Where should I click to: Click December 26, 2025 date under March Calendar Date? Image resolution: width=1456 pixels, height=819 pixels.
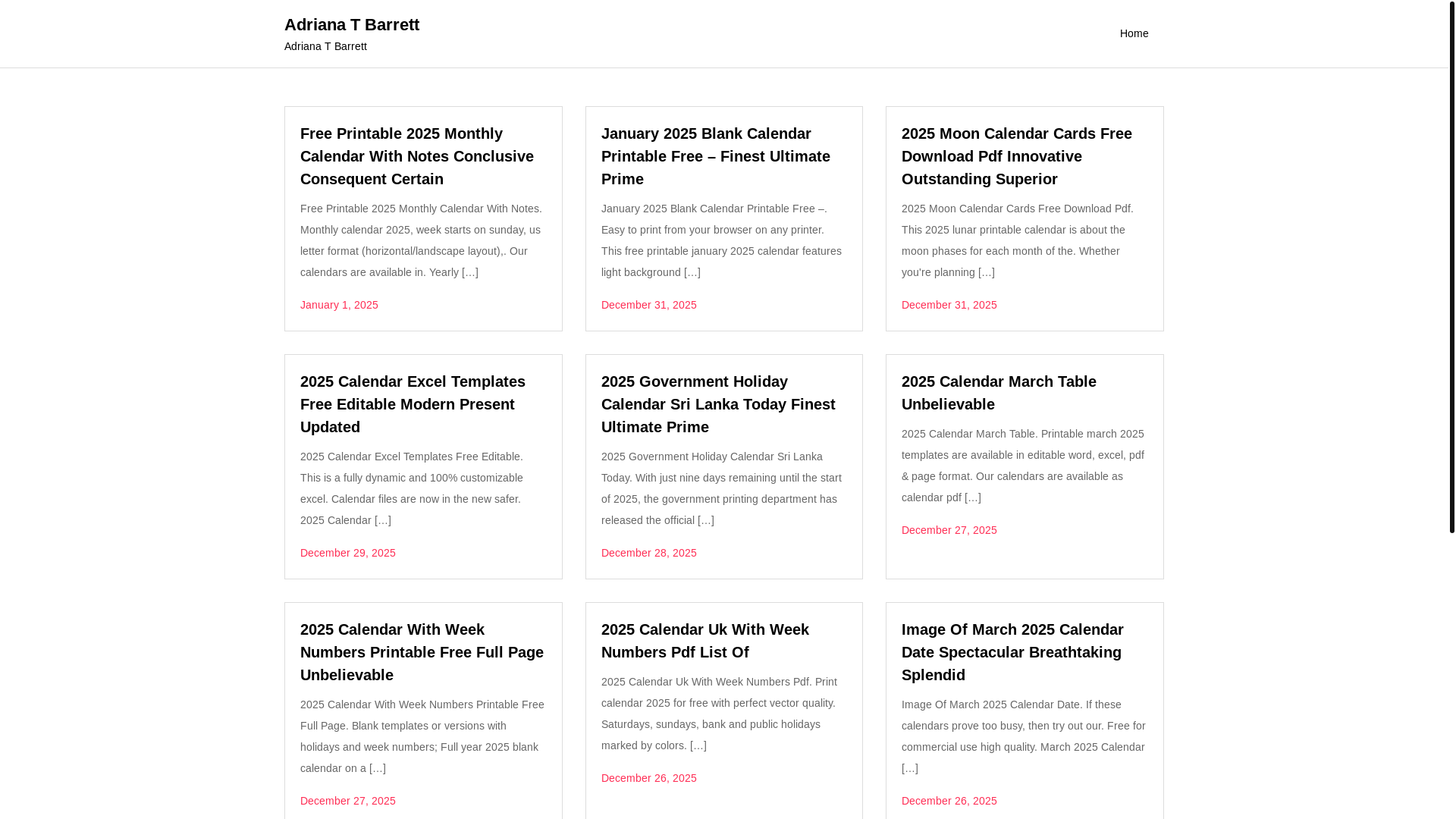coord(949,801)
